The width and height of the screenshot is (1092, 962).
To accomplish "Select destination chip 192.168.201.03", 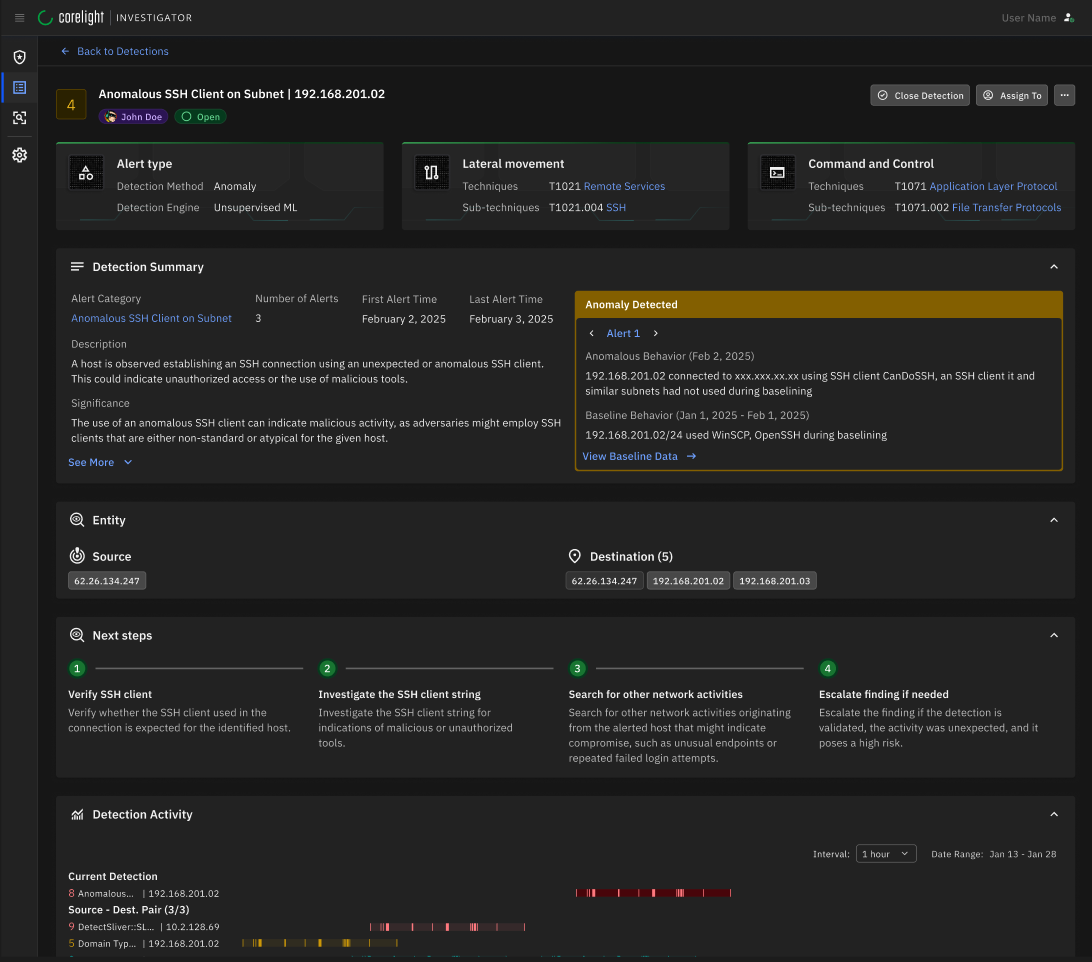I will (x=774, y=581).
